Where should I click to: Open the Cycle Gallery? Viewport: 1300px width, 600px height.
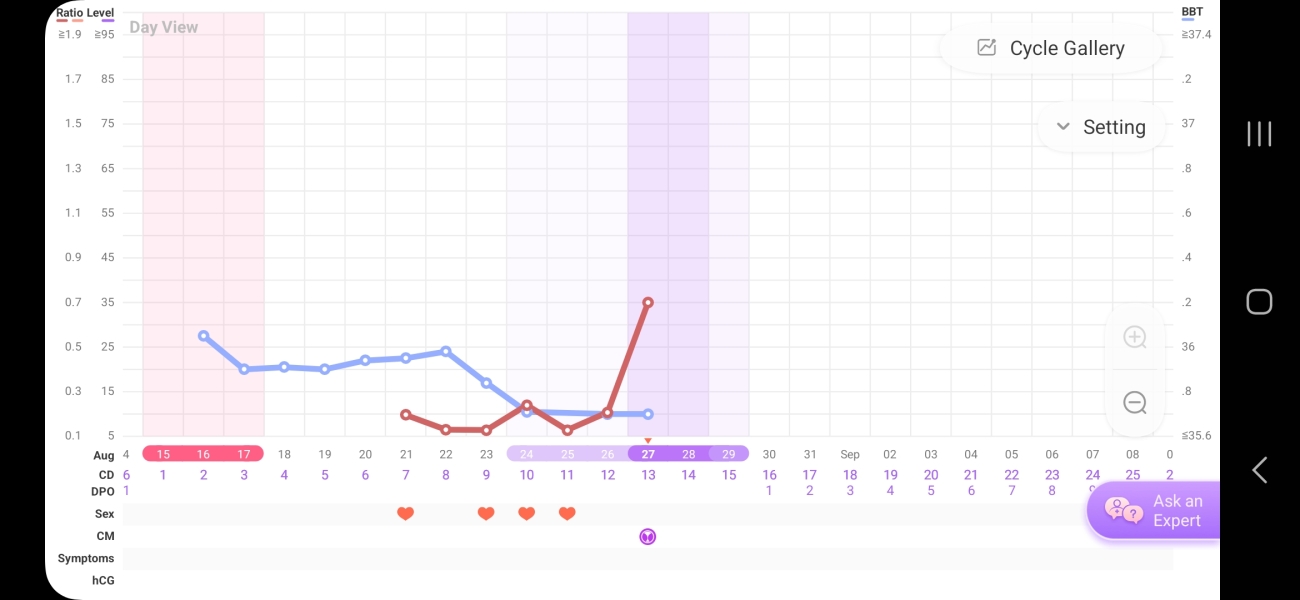[1052, 48]
